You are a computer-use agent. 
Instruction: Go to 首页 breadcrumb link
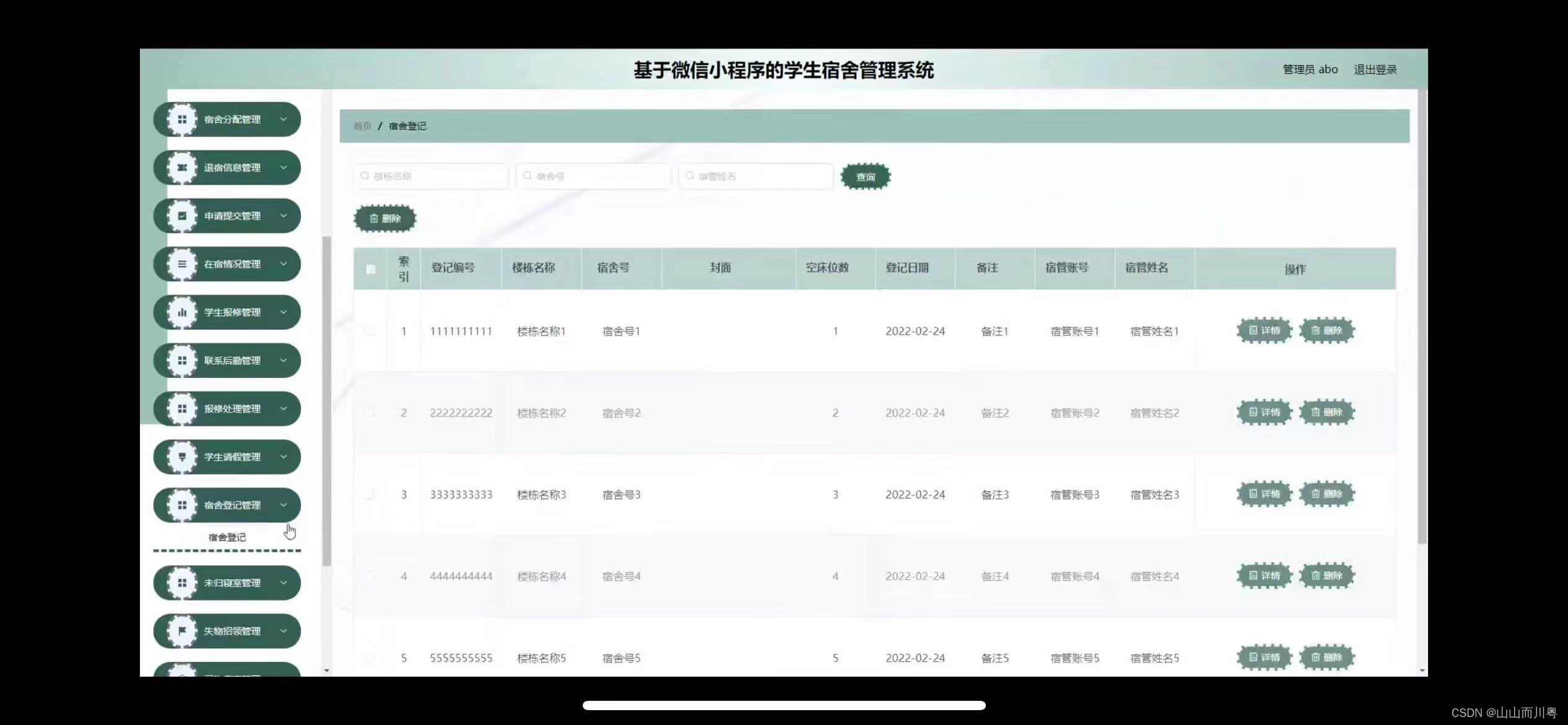362,126
